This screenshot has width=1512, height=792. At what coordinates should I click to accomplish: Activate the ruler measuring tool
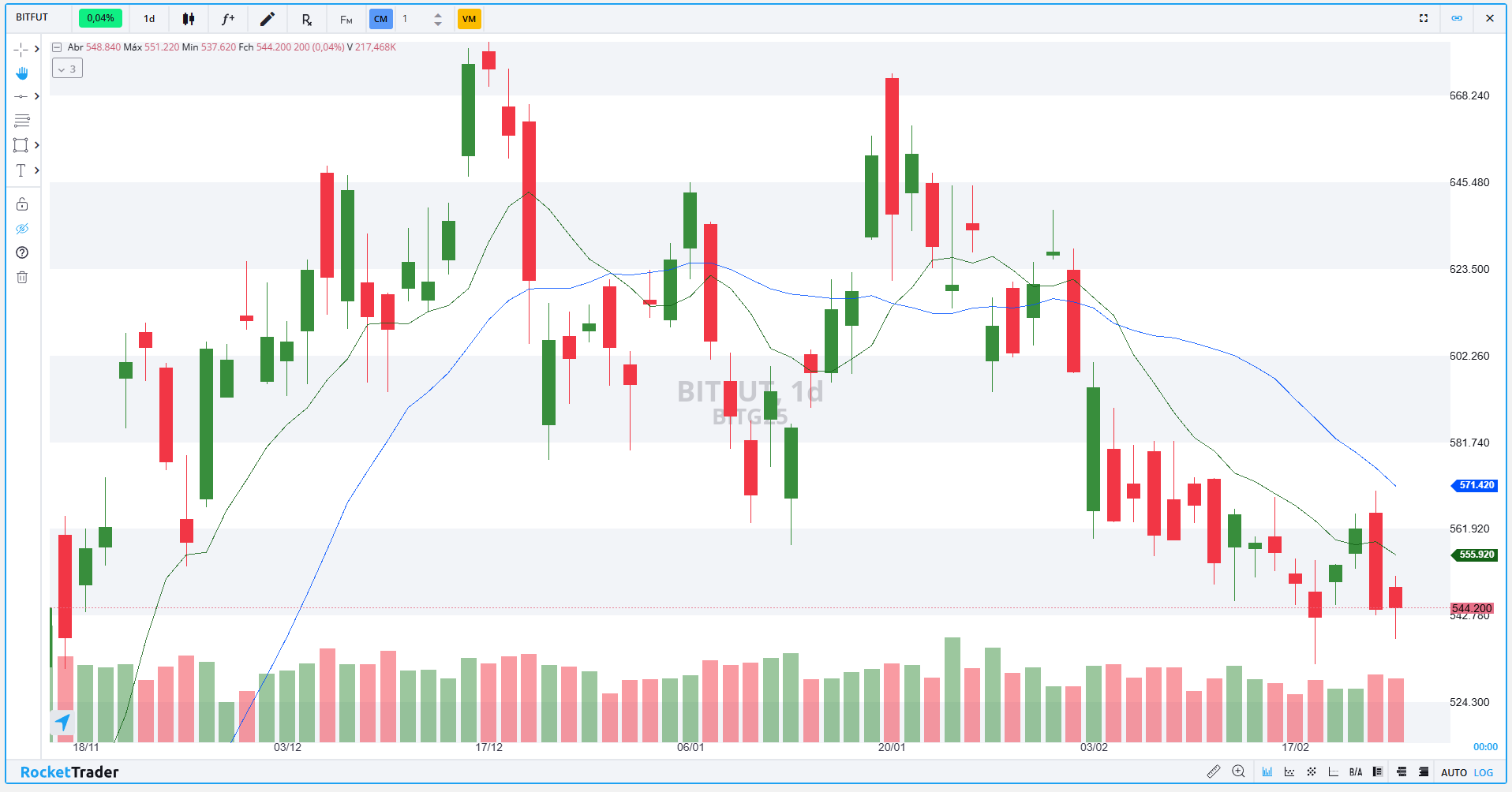tap(1214, 771)
